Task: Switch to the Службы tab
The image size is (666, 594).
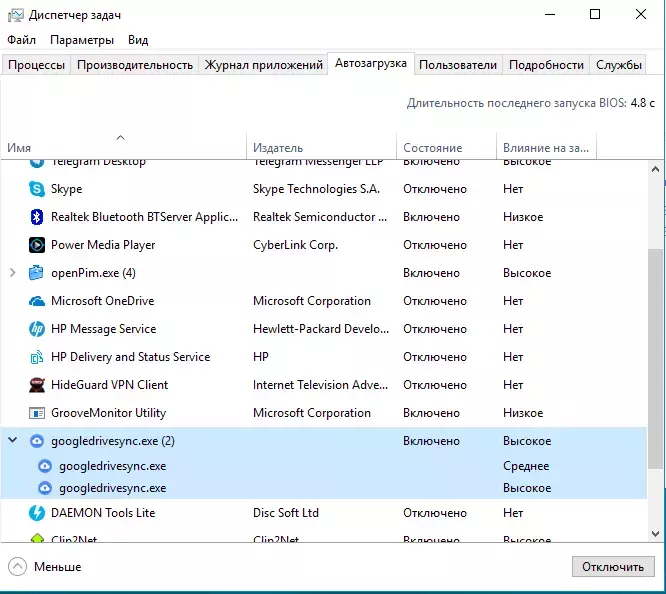Action: pyautogui.click(x=618, y=65)
